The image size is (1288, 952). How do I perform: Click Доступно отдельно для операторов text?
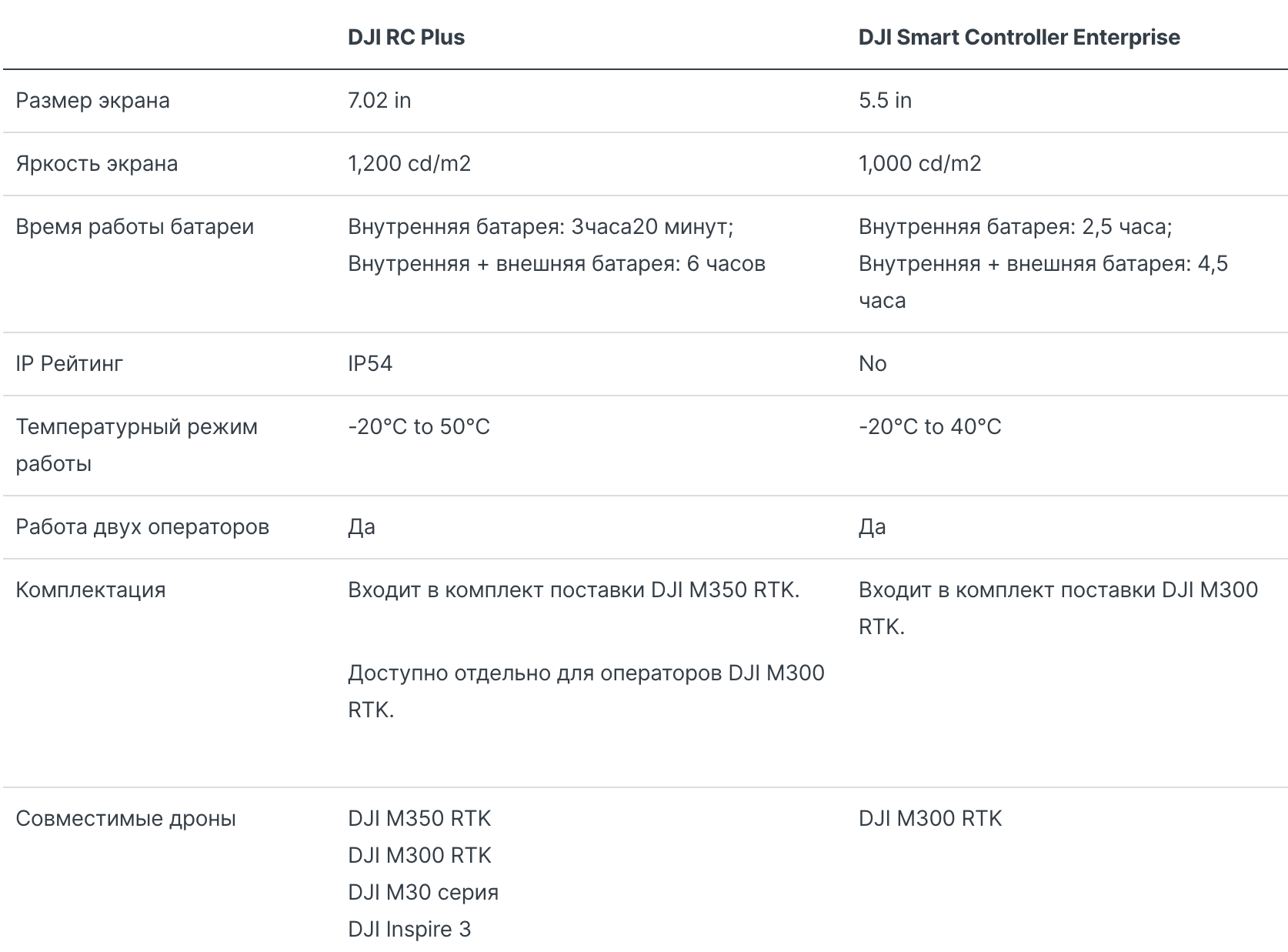(535, 673)
